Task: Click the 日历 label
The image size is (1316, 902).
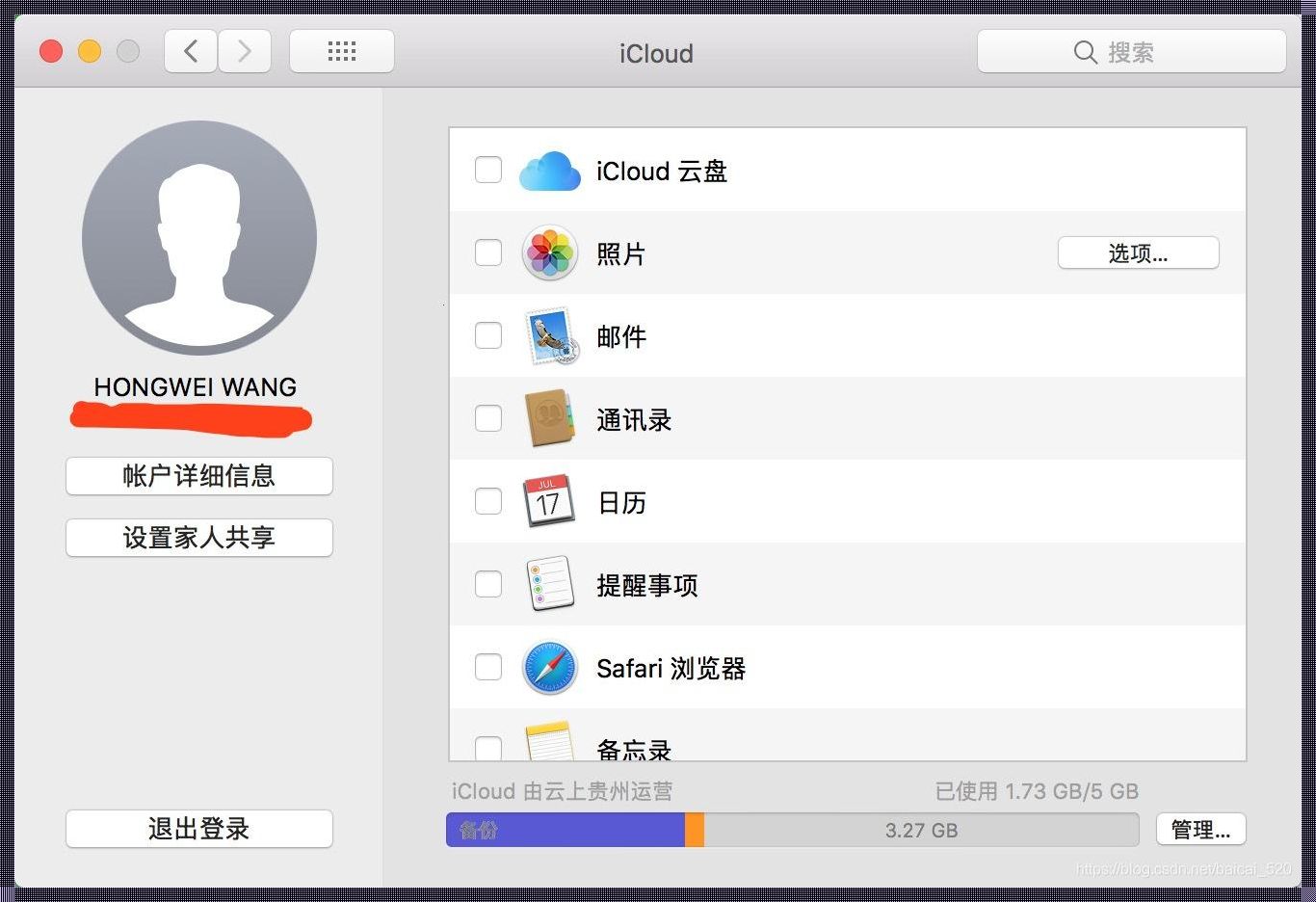Action: click(621, 503)
